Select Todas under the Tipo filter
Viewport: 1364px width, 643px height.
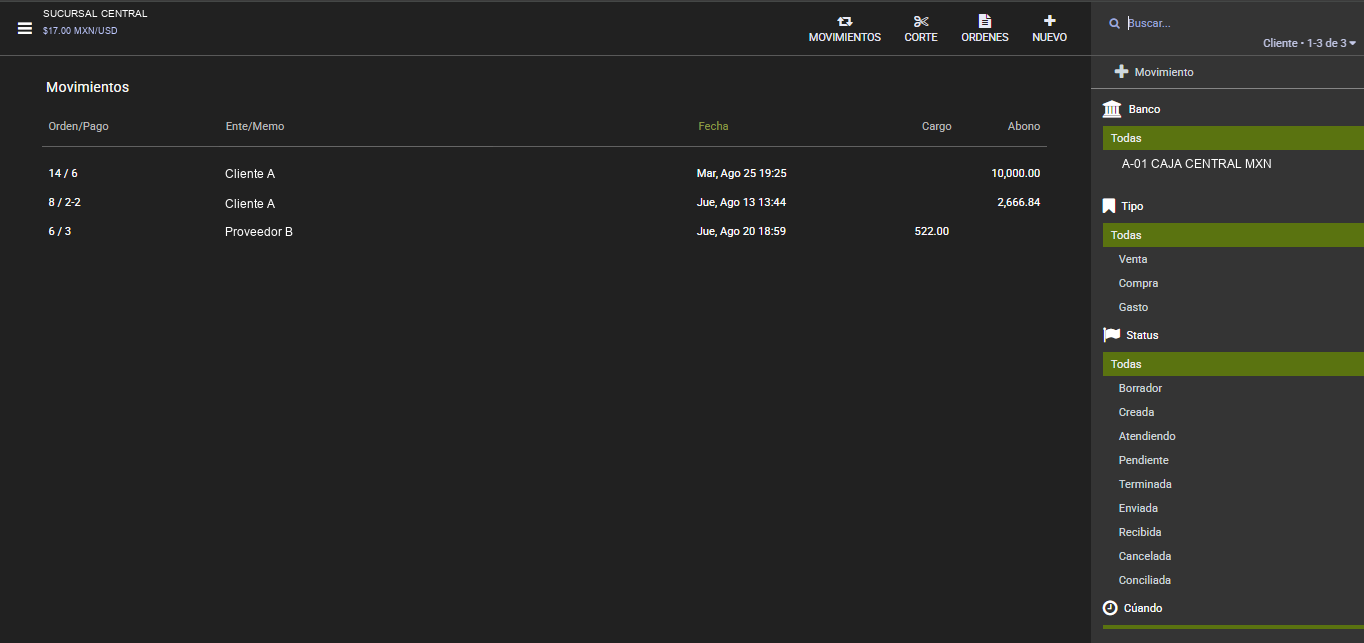tap(1233, 235)
